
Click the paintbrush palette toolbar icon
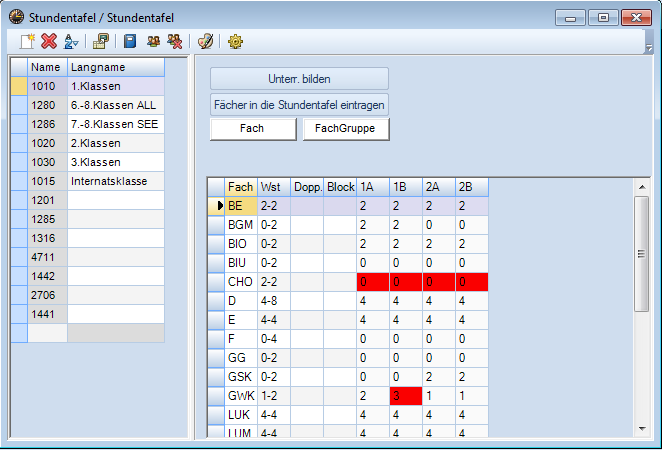pyautogui.click(x=205, y=41)
